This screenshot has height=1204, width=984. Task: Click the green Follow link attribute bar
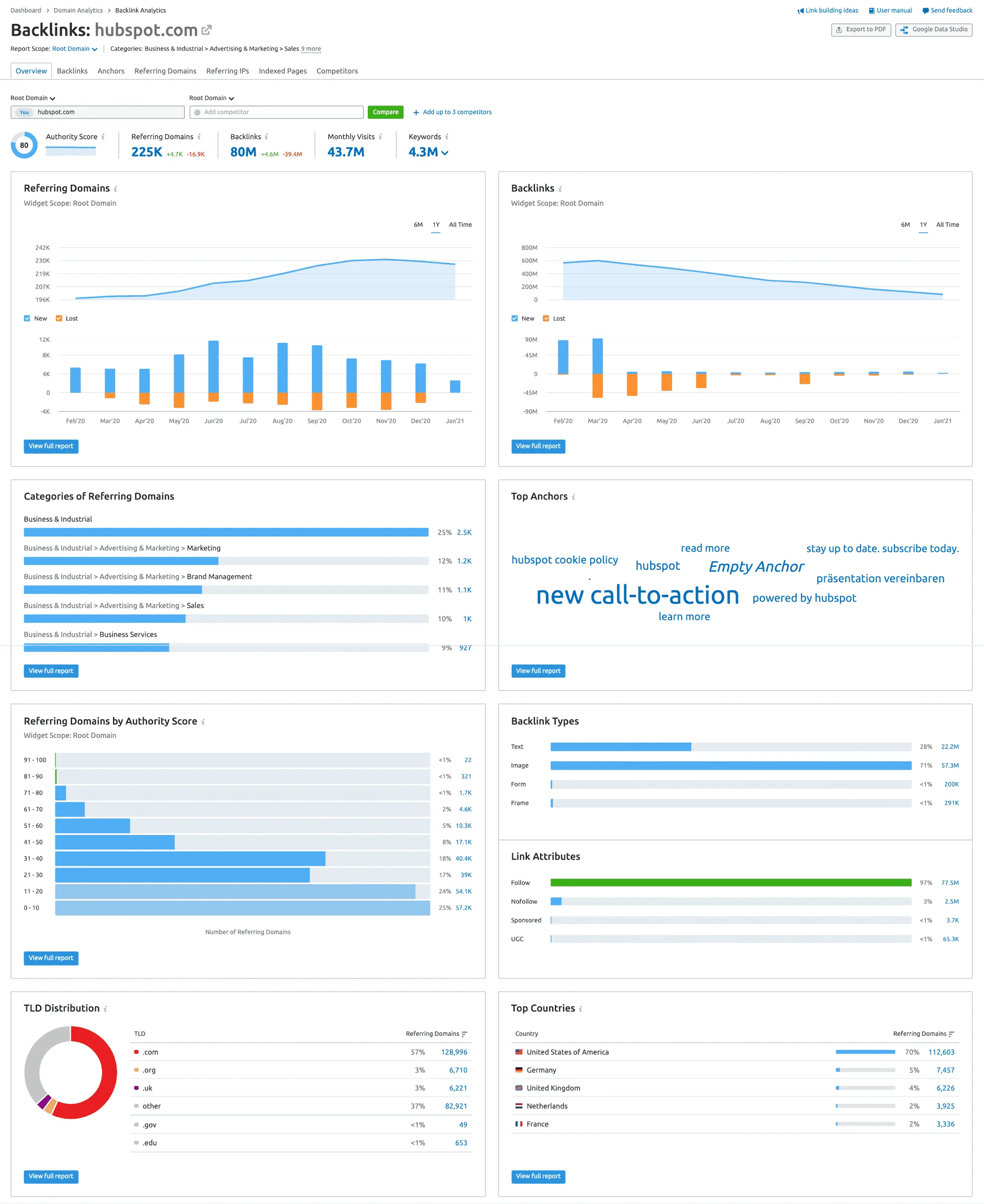731,883
